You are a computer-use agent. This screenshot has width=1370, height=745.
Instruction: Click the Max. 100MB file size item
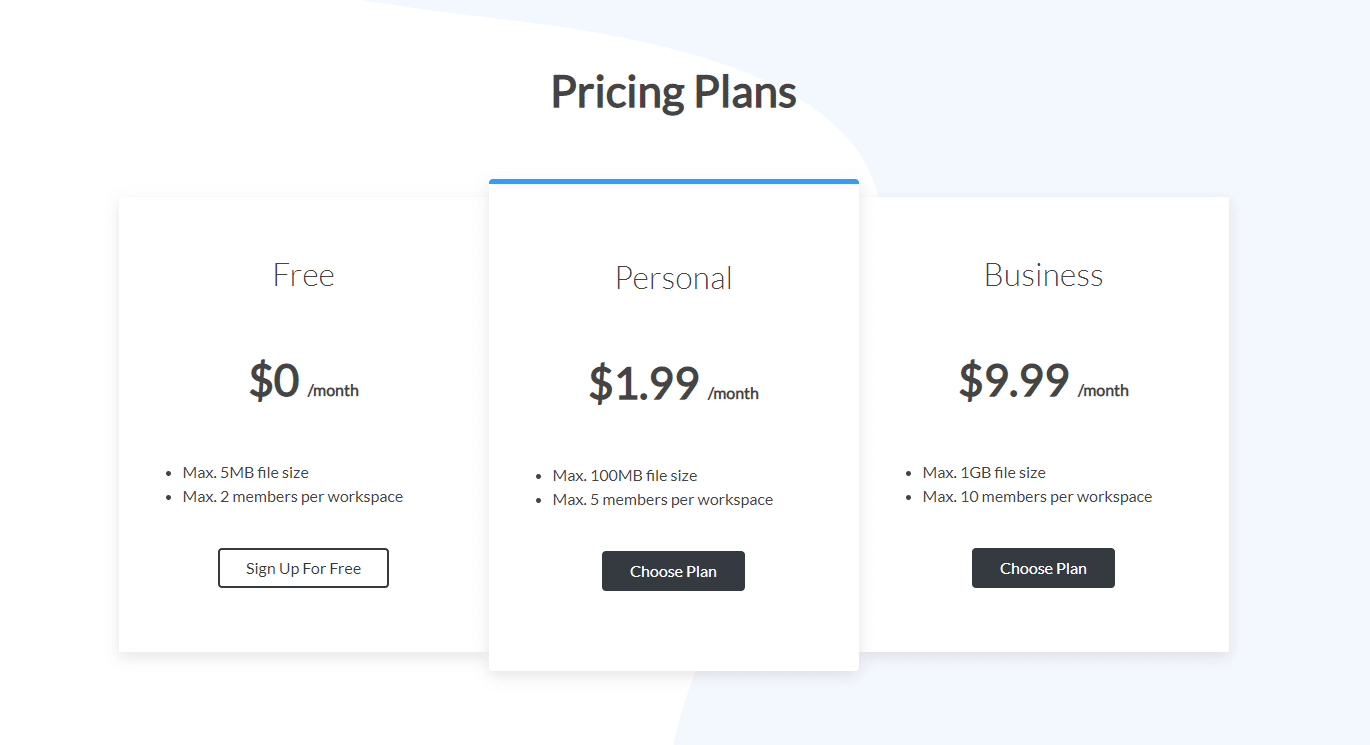[x=625, y=475]
